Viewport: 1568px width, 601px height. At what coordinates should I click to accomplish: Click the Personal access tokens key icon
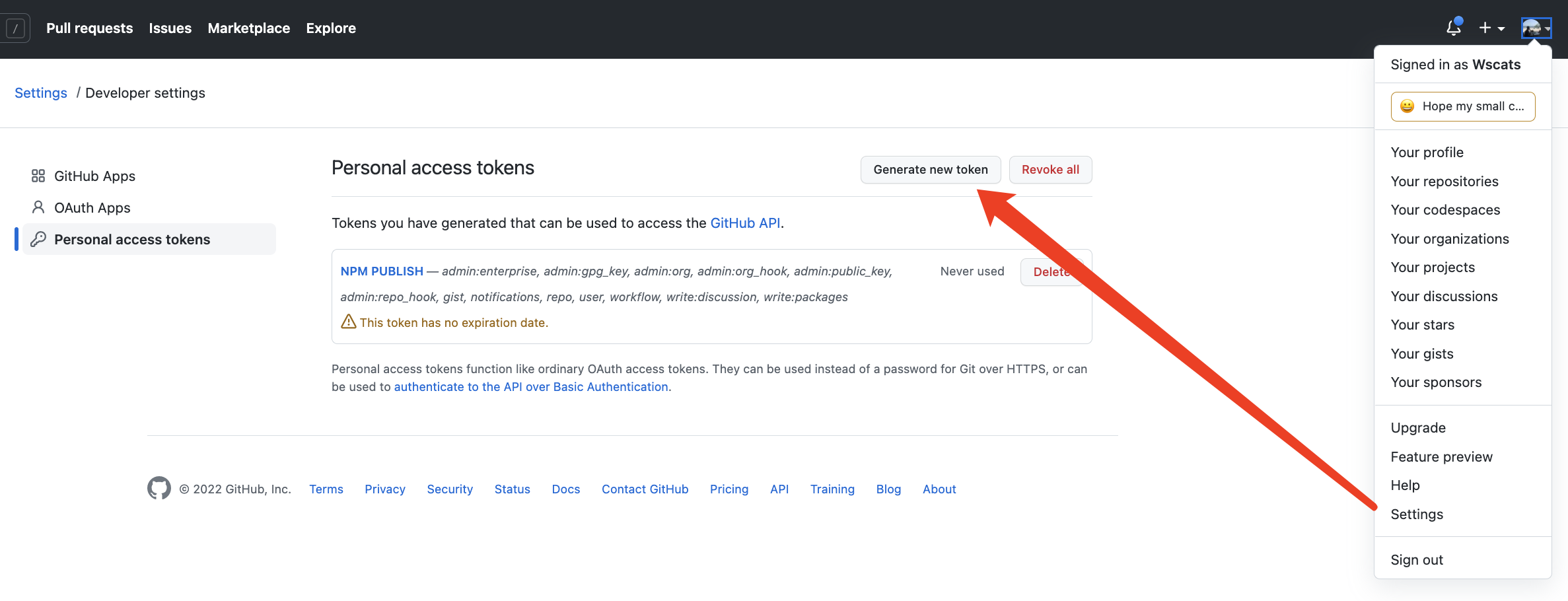point(38,239)
